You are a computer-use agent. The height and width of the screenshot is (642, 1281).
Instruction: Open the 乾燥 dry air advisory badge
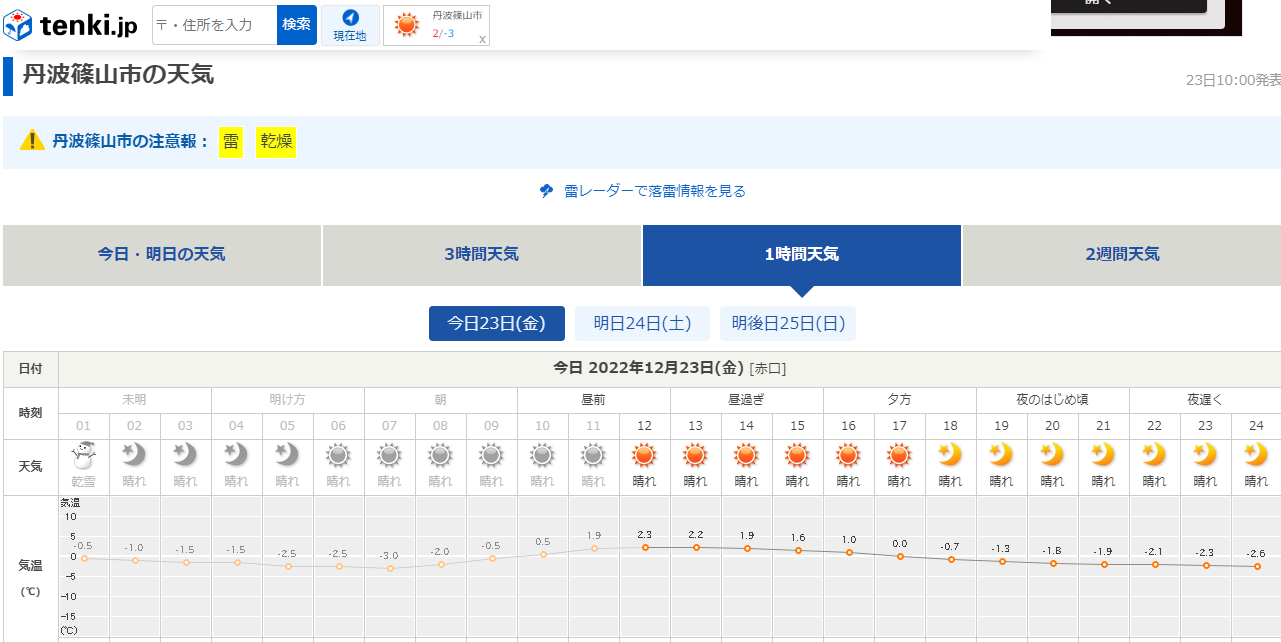276,142
